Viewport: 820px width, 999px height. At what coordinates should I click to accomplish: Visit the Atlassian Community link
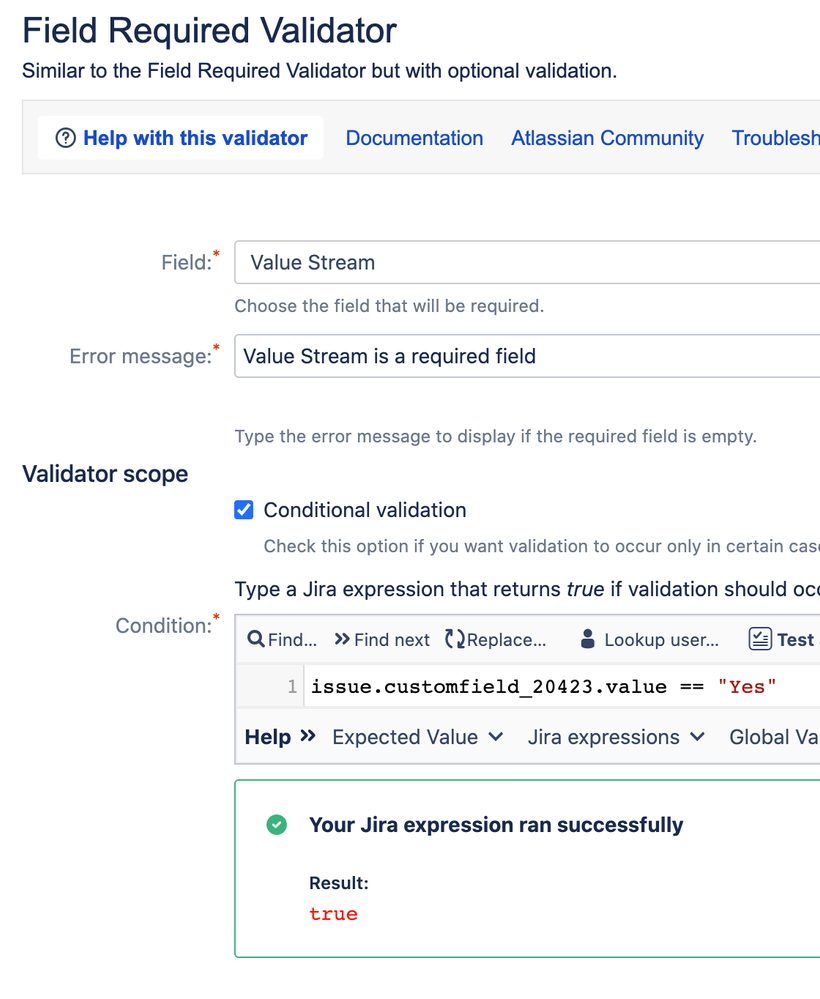607,138
